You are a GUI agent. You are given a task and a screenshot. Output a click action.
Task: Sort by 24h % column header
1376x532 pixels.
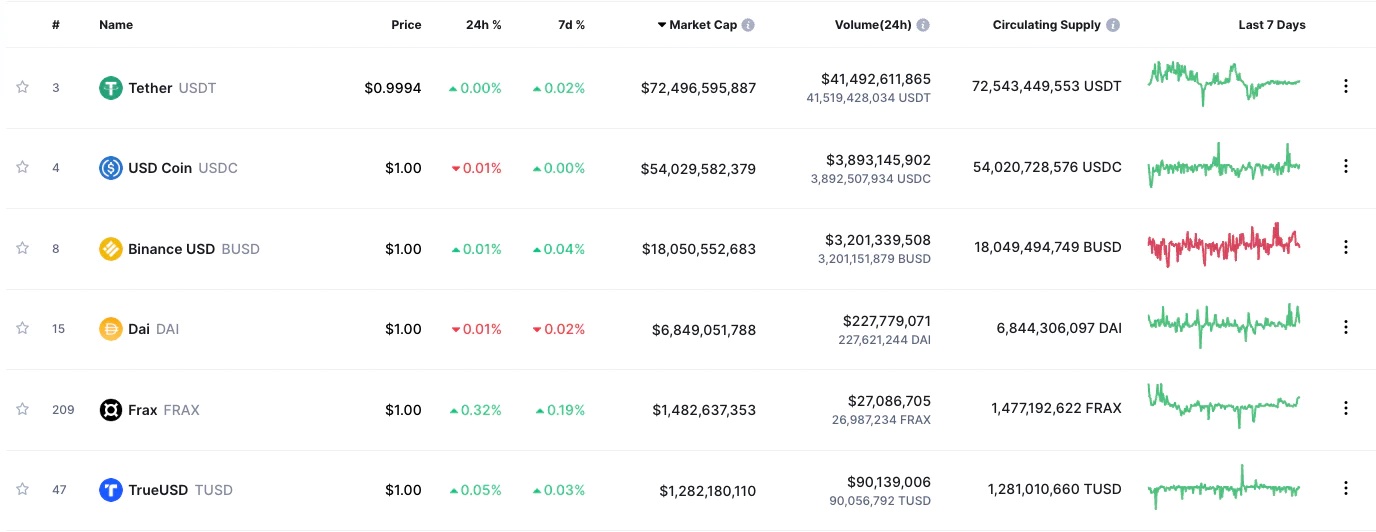point(483,25)
